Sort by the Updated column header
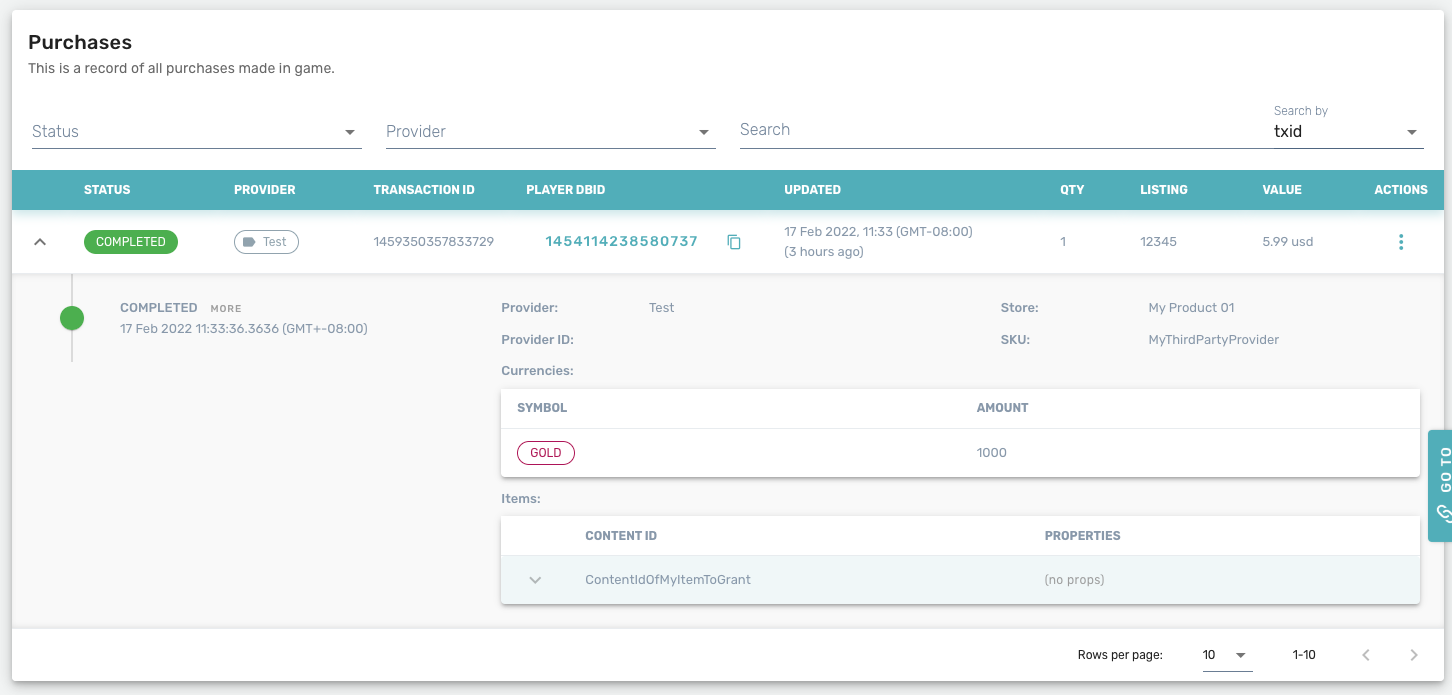Viewport: 1452px width, 695px height. click(x=812, y=190)
